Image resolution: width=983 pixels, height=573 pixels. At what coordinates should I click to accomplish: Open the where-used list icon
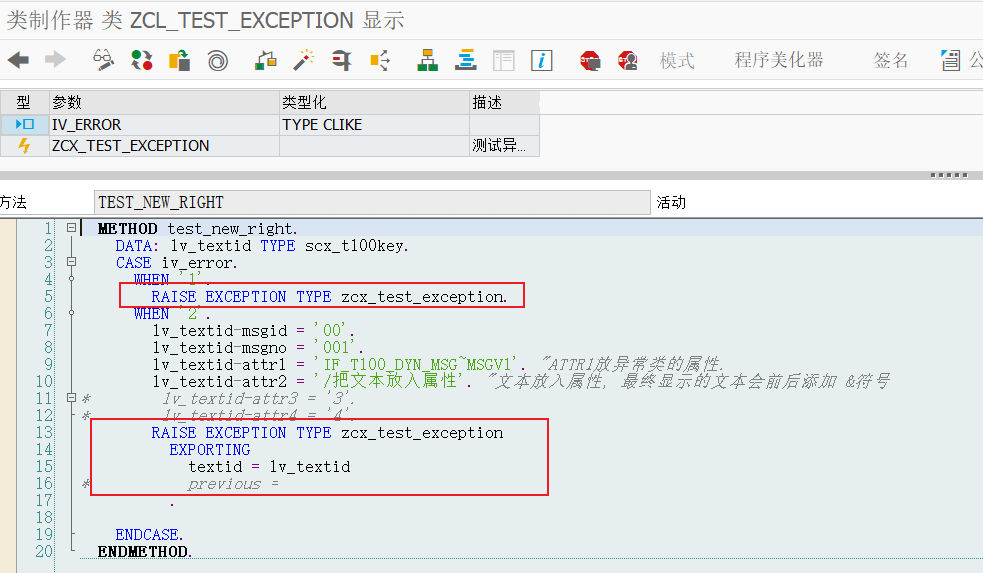point(380,60)
